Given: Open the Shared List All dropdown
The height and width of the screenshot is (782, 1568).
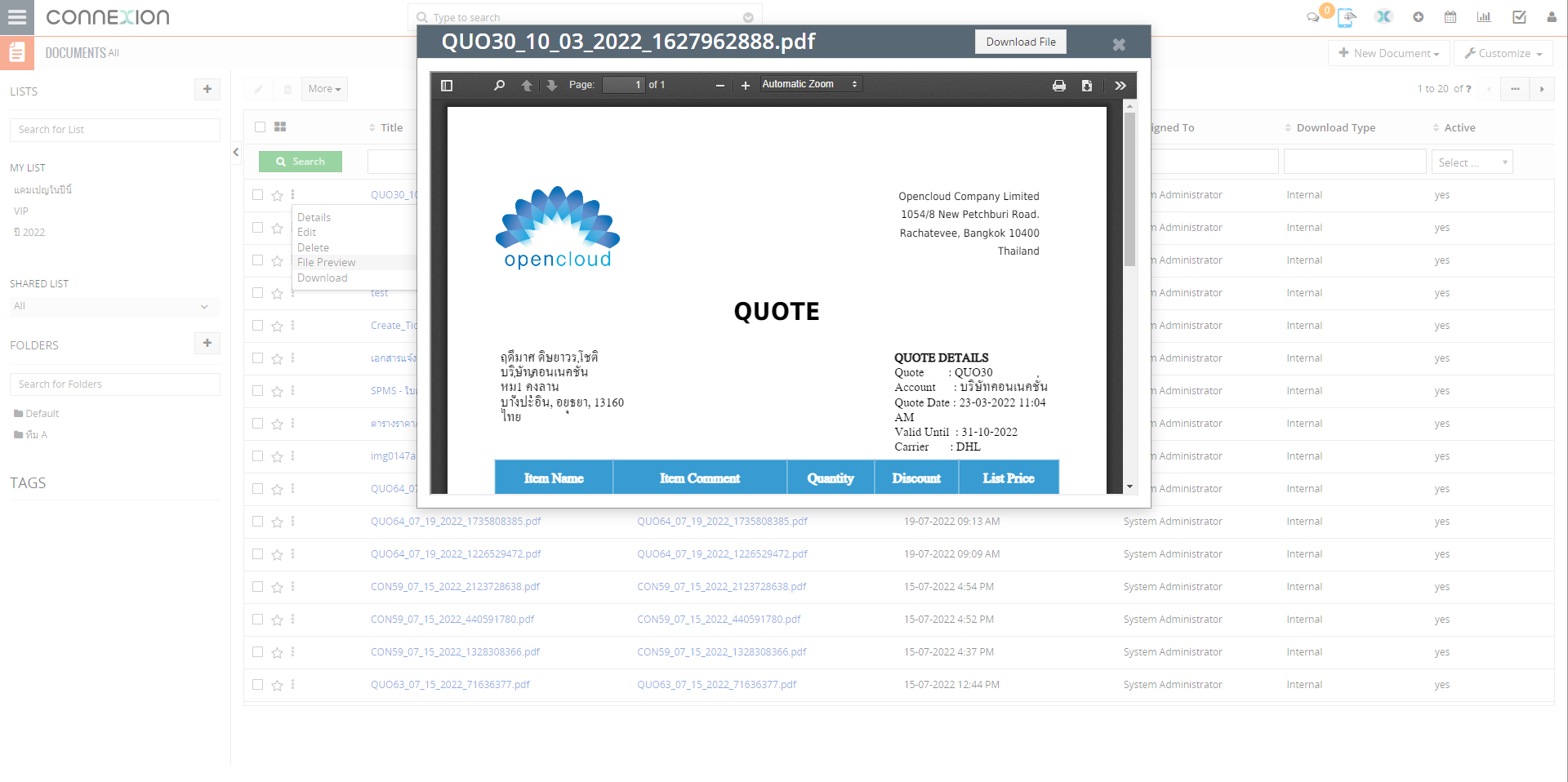Looking at the screenshot, I should coord(112,306).
